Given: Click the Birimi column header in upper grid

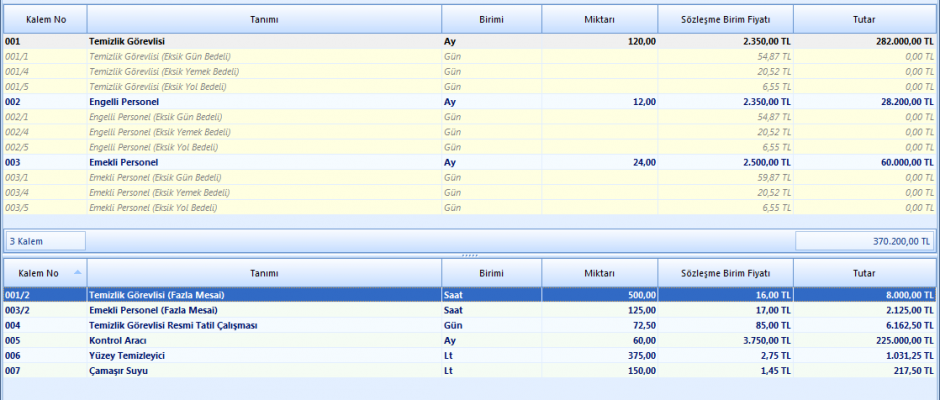Looking at the screenshot, I should click(490, 19).
